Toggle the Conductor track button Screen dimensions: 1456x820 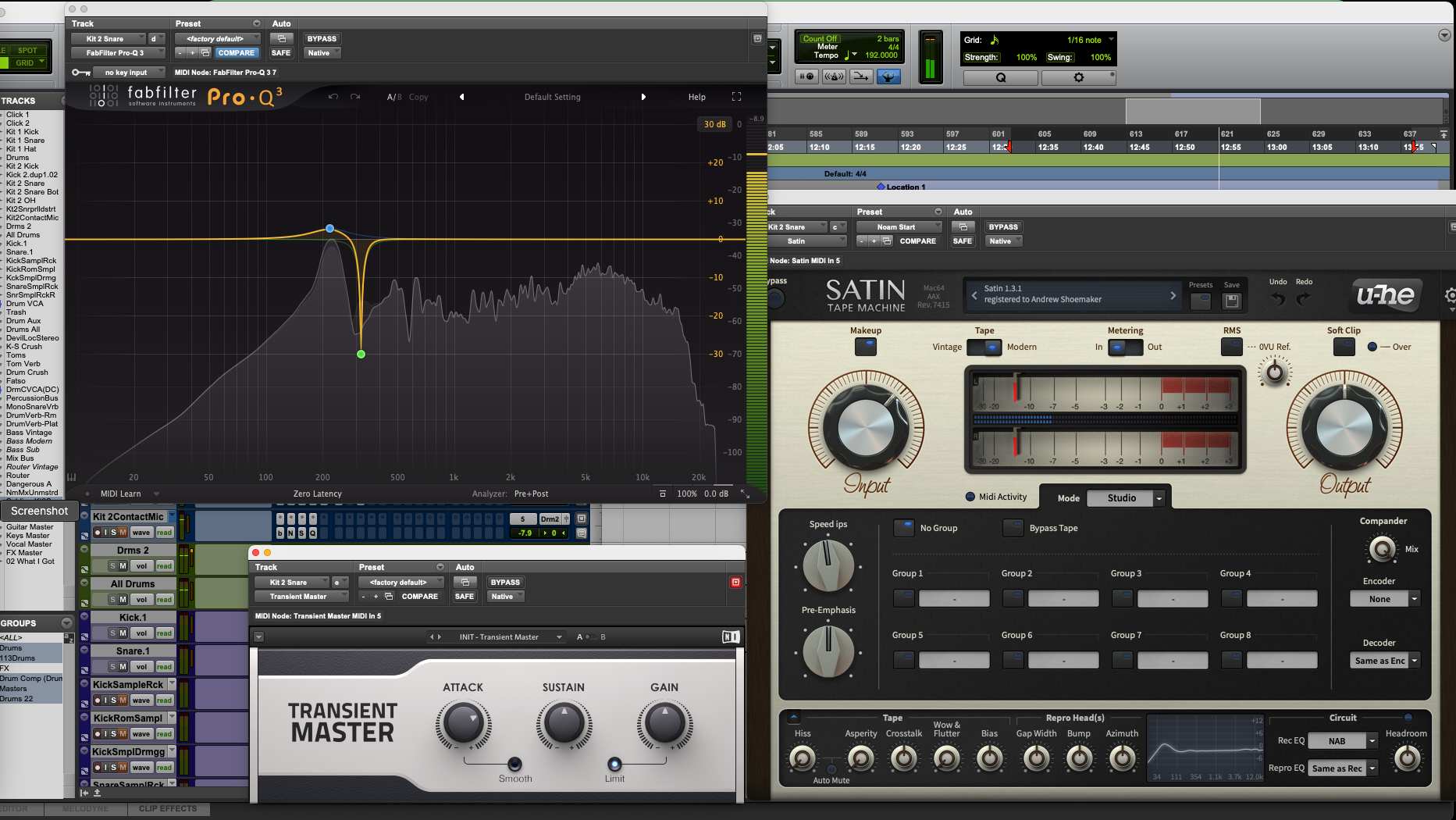(888, 77)
